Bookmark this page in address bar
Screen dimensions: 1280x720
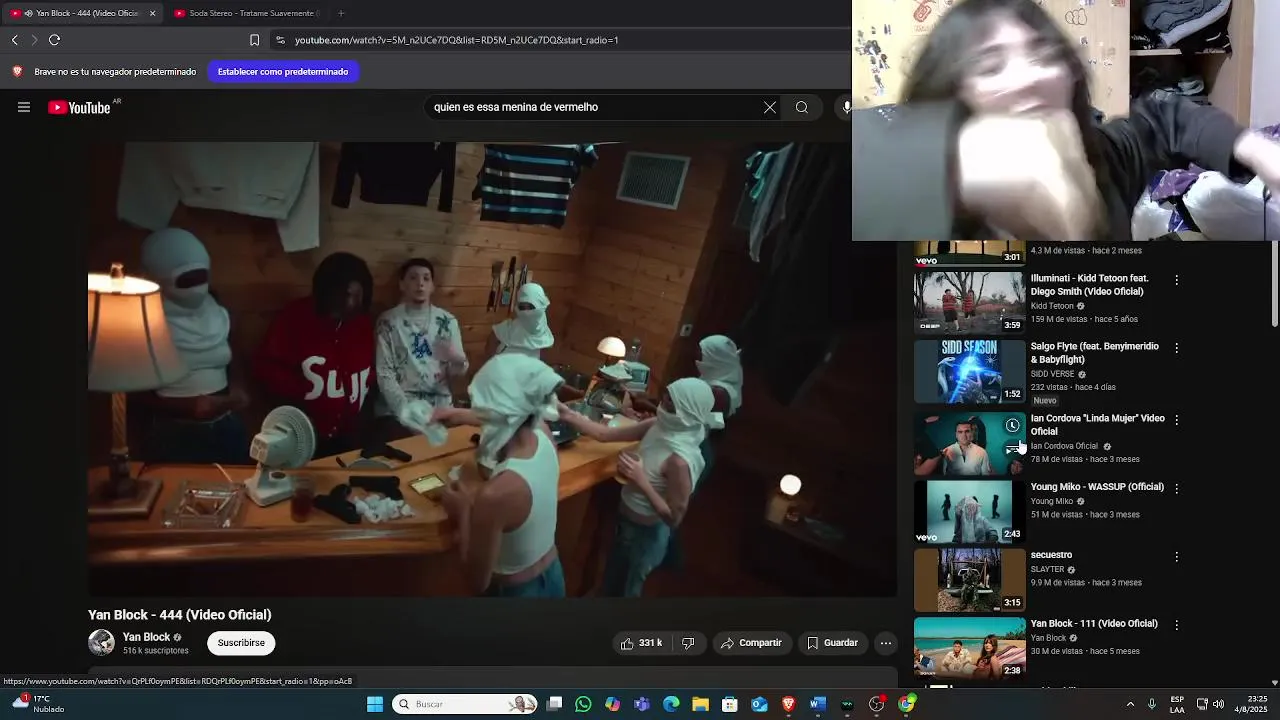tap(254, 40)
